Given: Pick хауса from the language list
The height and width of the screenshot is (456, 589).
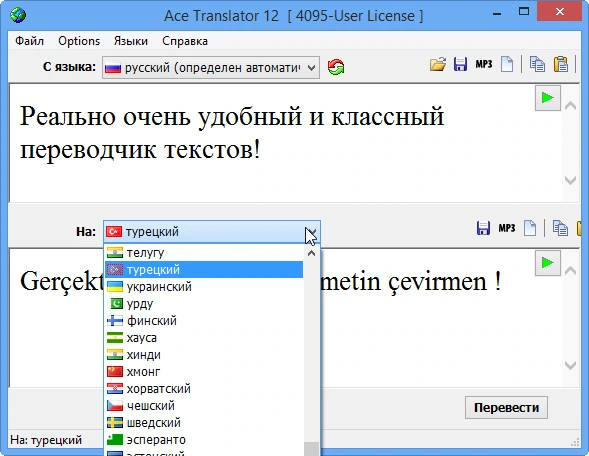Looking at the screenshot, I should pyautogui.click(x=204, y=338).
